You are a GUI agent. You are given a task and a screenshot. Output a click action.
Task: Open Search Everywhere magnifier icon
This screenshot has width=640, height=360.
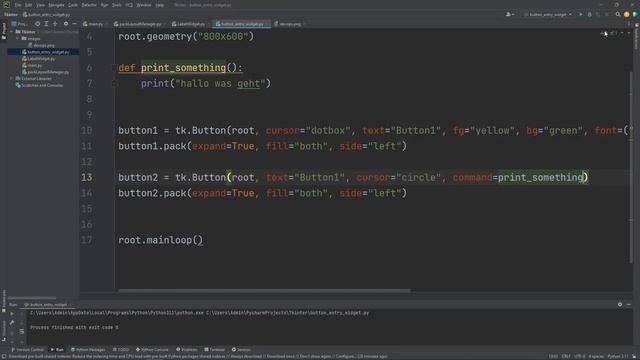[618, 14]
